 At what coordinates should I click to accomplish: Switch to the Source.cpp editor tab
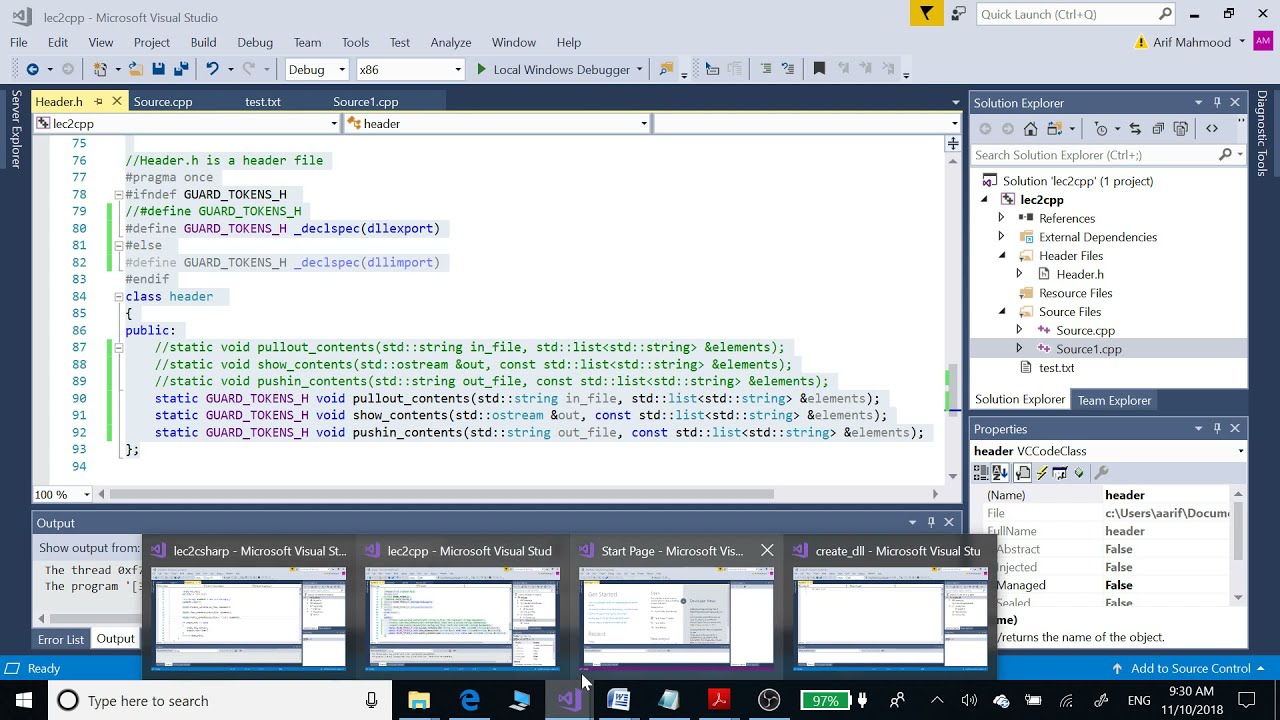point(163,101)
